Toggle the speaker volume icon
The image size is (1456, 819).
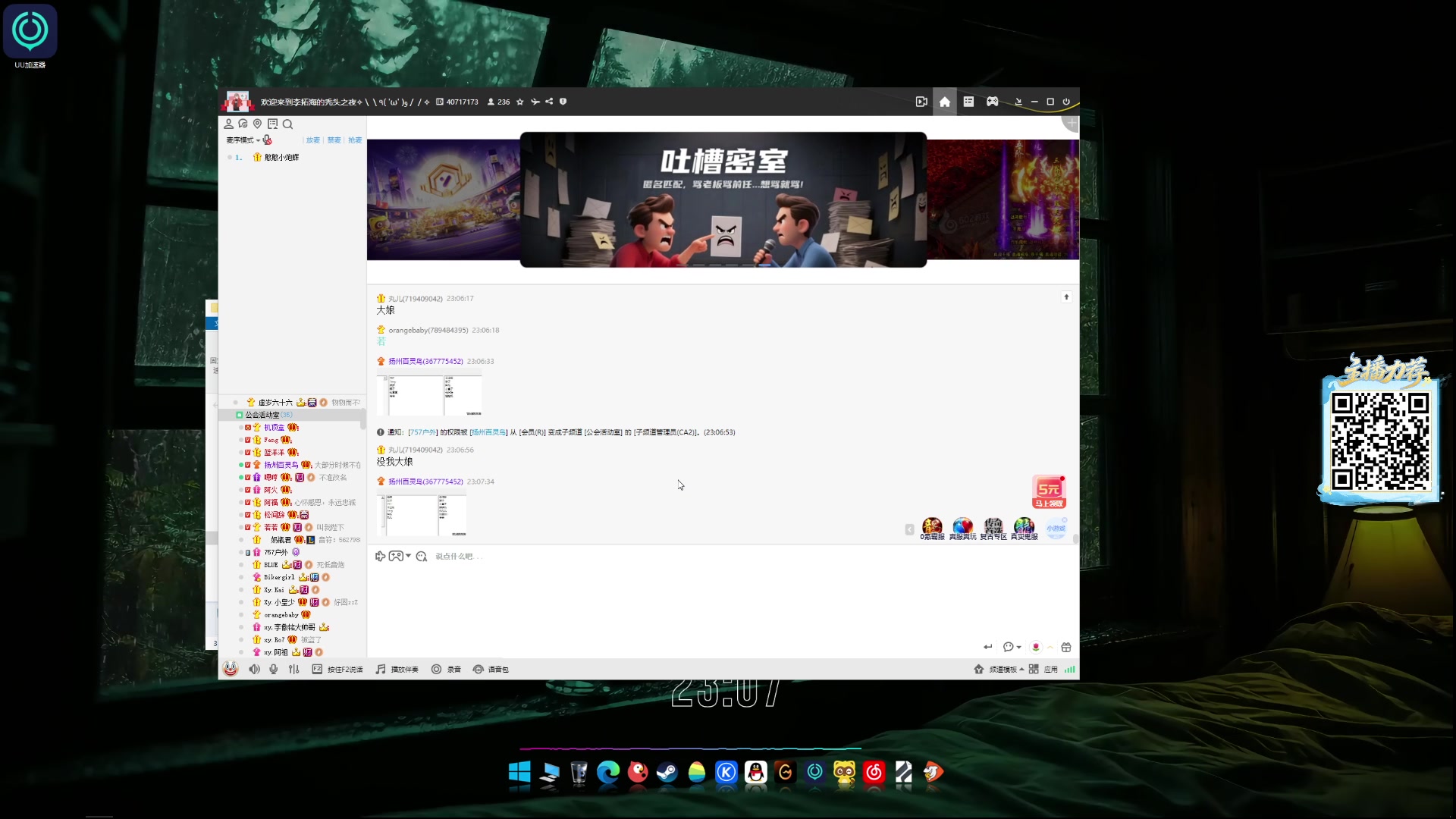pos(254,670)
